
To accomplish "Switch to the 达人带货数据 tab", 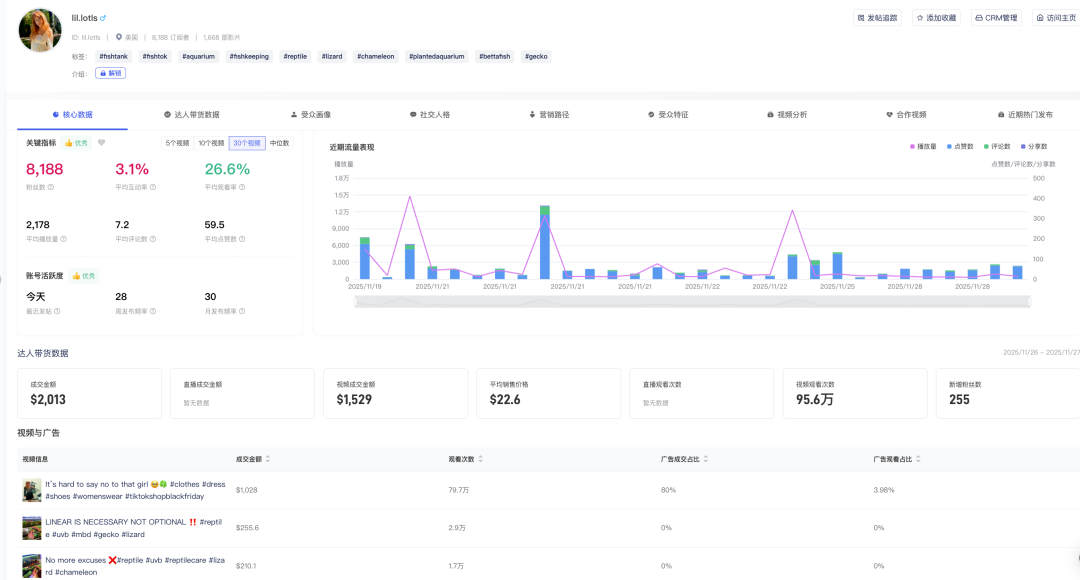I will 191,115.
